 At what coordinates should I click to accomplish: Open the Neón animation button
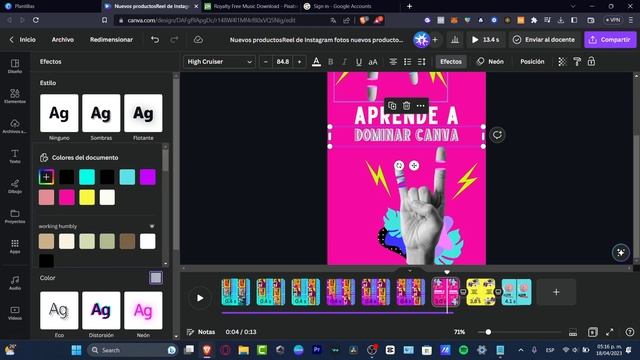(490, 62)
